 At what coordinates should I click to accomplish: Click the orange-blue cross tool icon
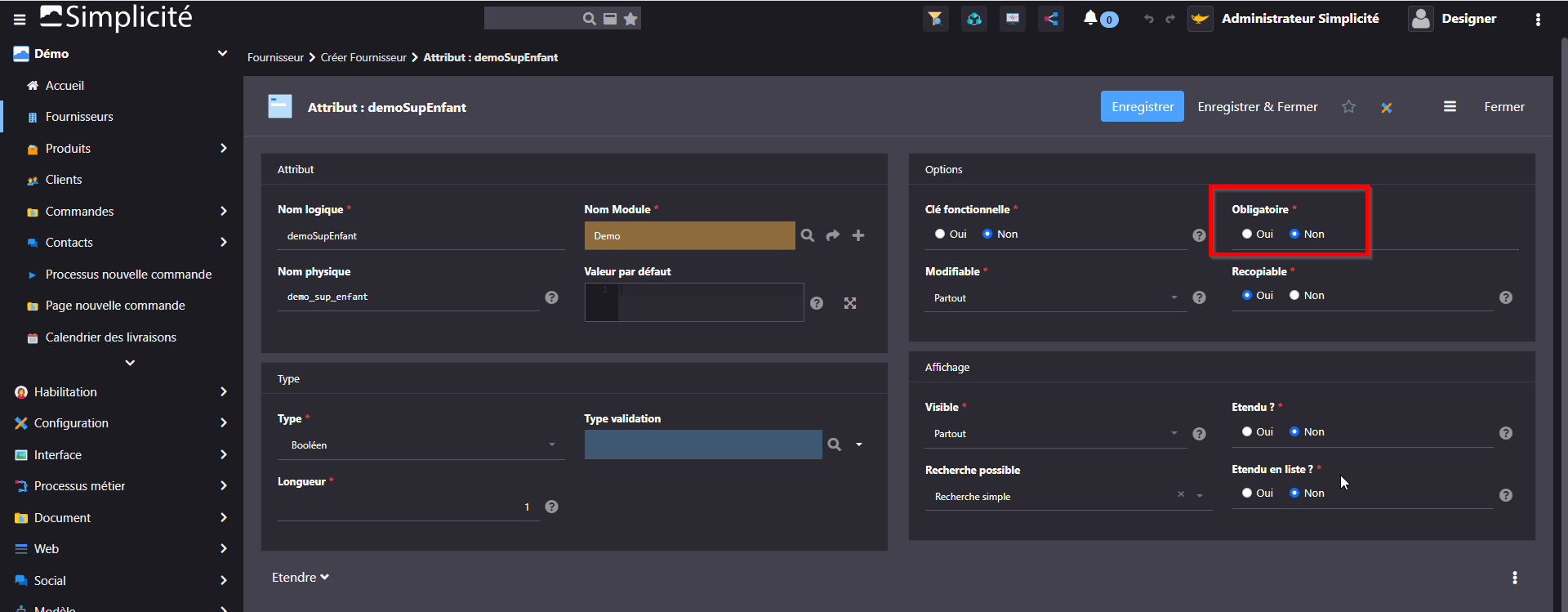[1387, 108]
